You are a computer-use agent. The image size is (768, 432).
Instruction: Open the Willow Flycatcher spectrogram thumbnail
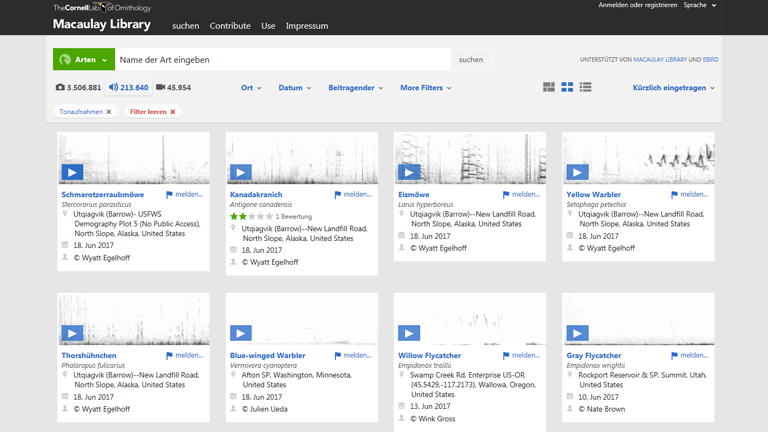click(470, 319)
